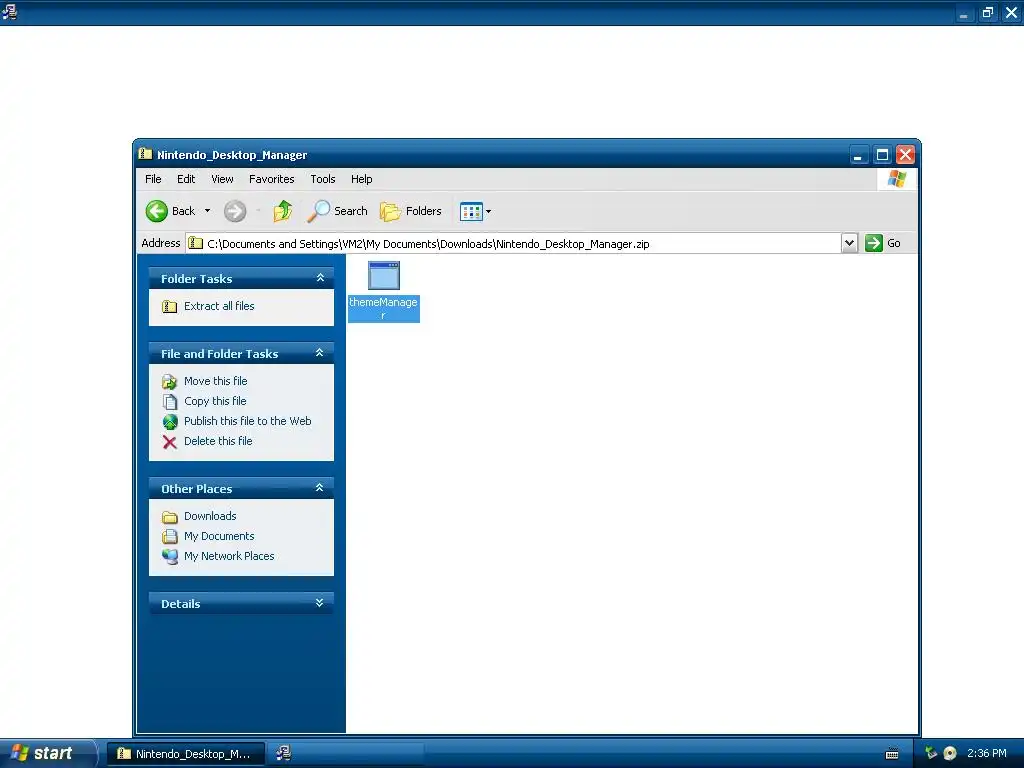Click the network tray icon before disc

[x=931, y=753]
